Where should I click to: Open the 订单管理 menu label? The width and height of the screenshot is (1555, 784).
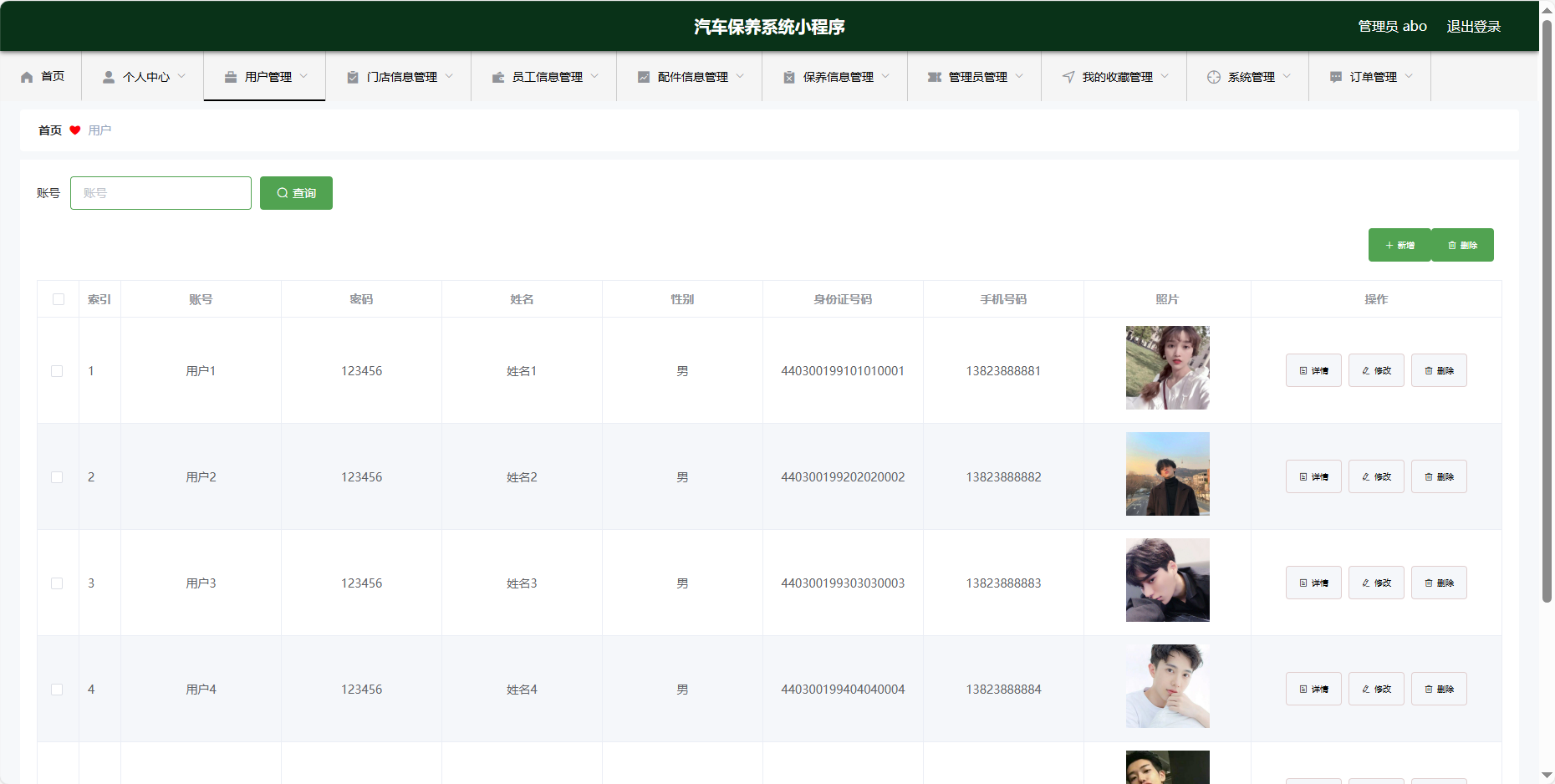[1374, 77]
